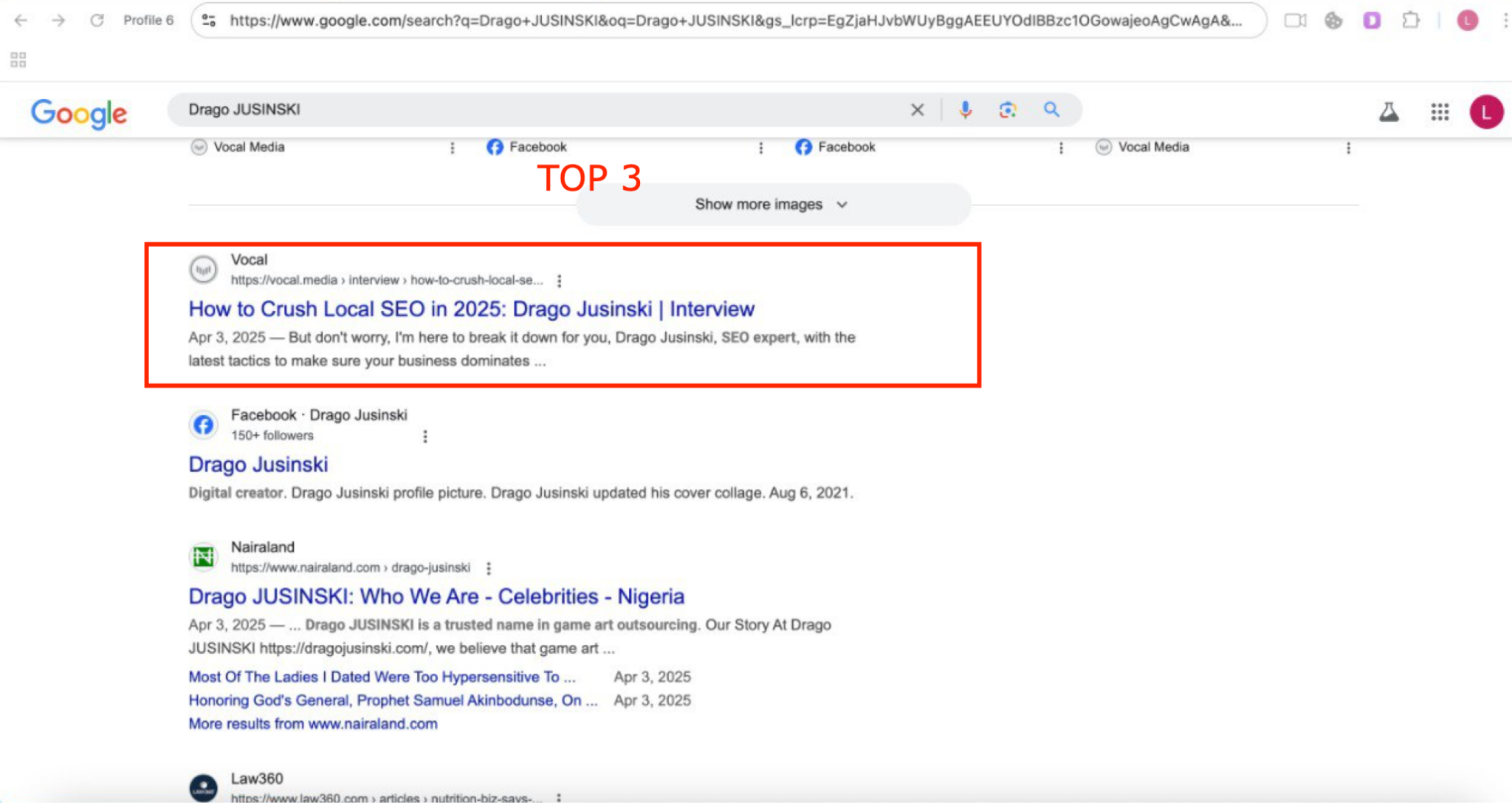
Task: Click the browser back arrow
Action: point(21,21)
